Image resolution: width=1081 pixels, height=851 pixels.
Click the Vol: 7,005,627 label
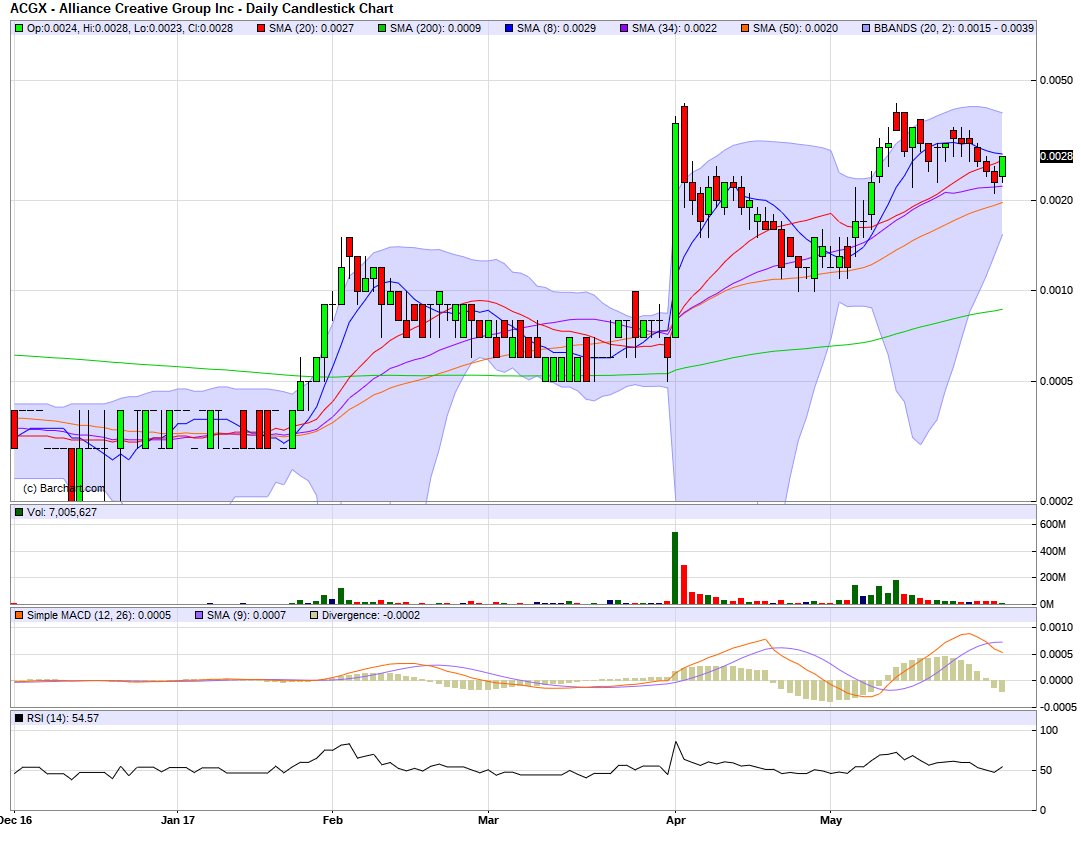point(62,512)
